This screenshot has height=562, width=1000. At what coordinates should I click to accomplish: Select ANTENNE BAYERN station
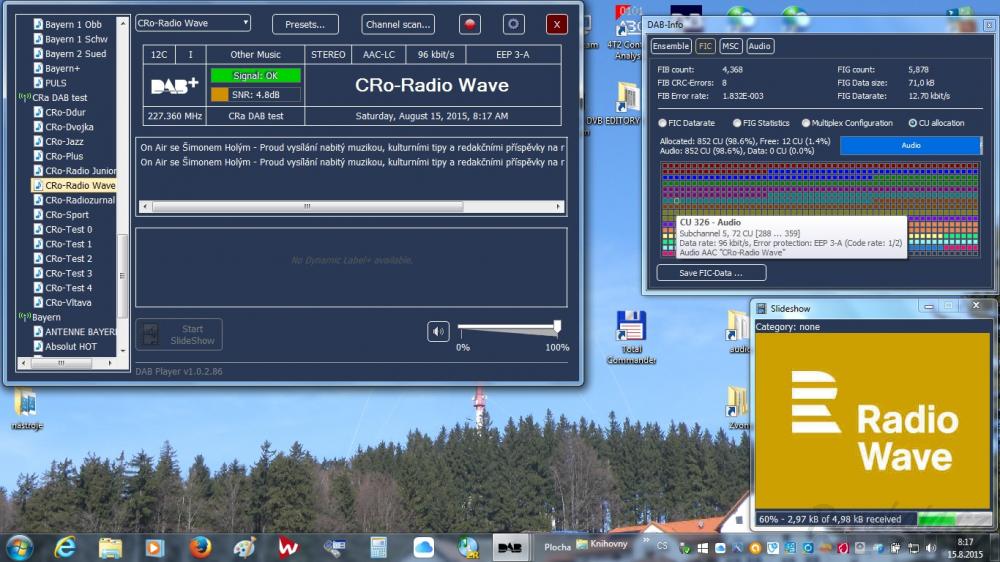click(x=80, y=332)
